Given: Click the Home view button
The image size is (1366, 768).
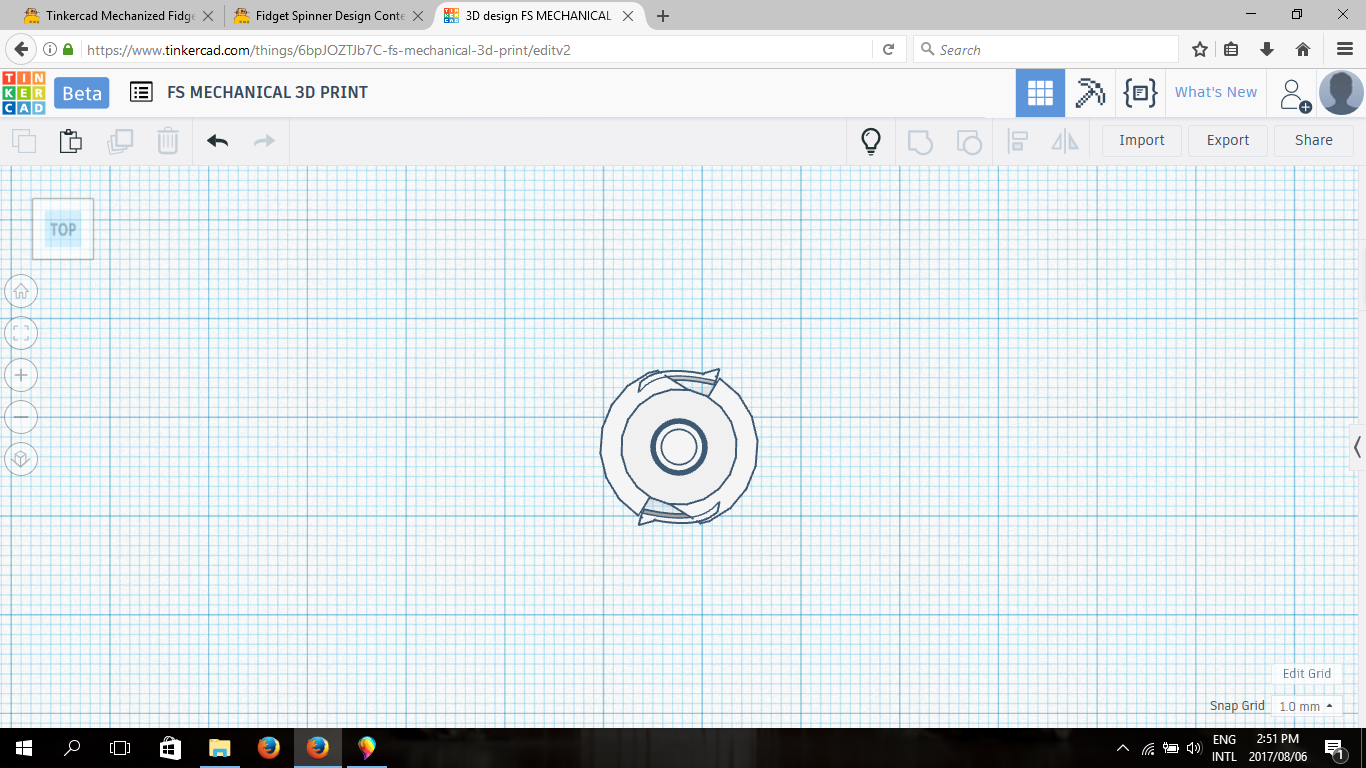Looking at the screenshot, I should (21, 291).
